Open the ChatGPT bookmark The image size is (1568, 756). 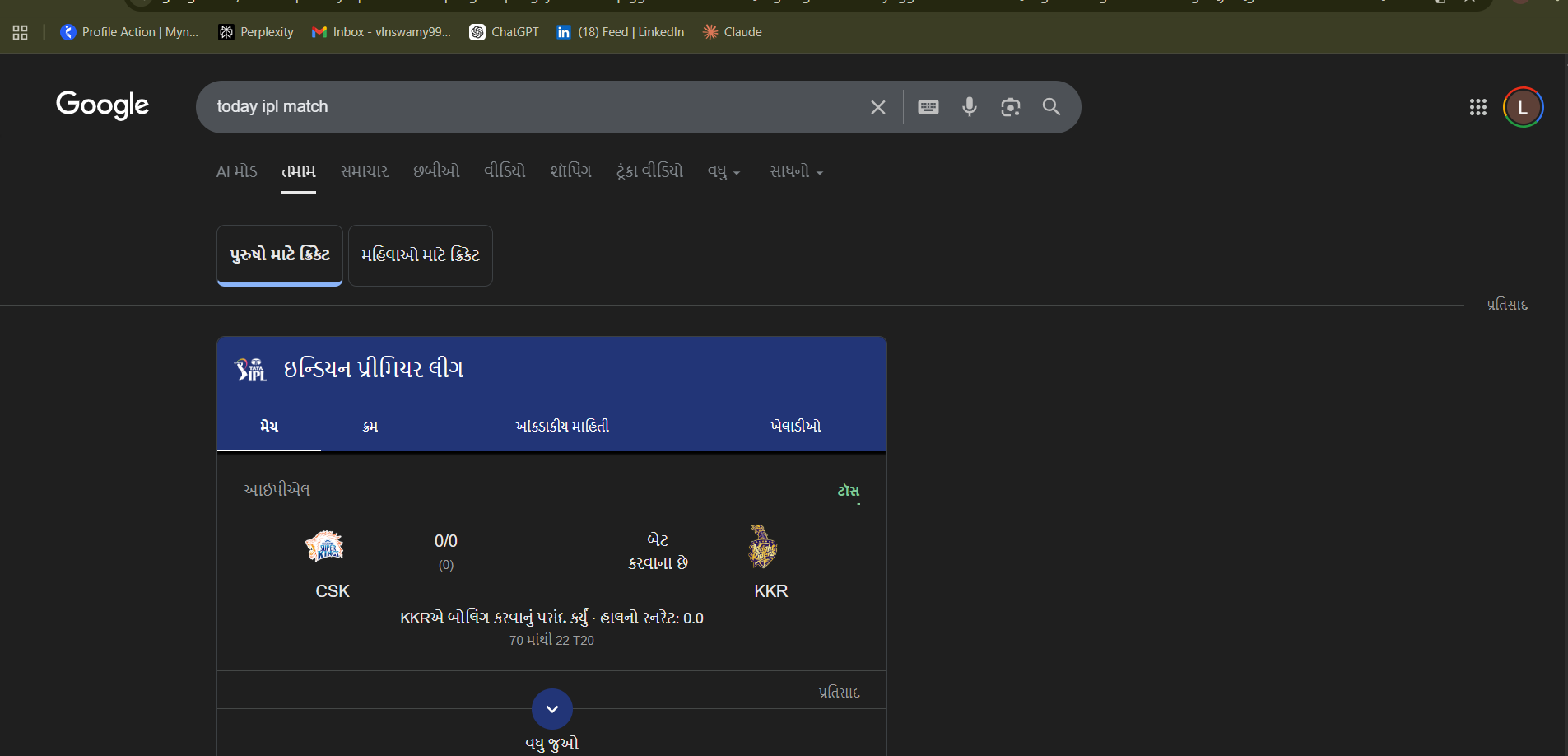point(505,32)
